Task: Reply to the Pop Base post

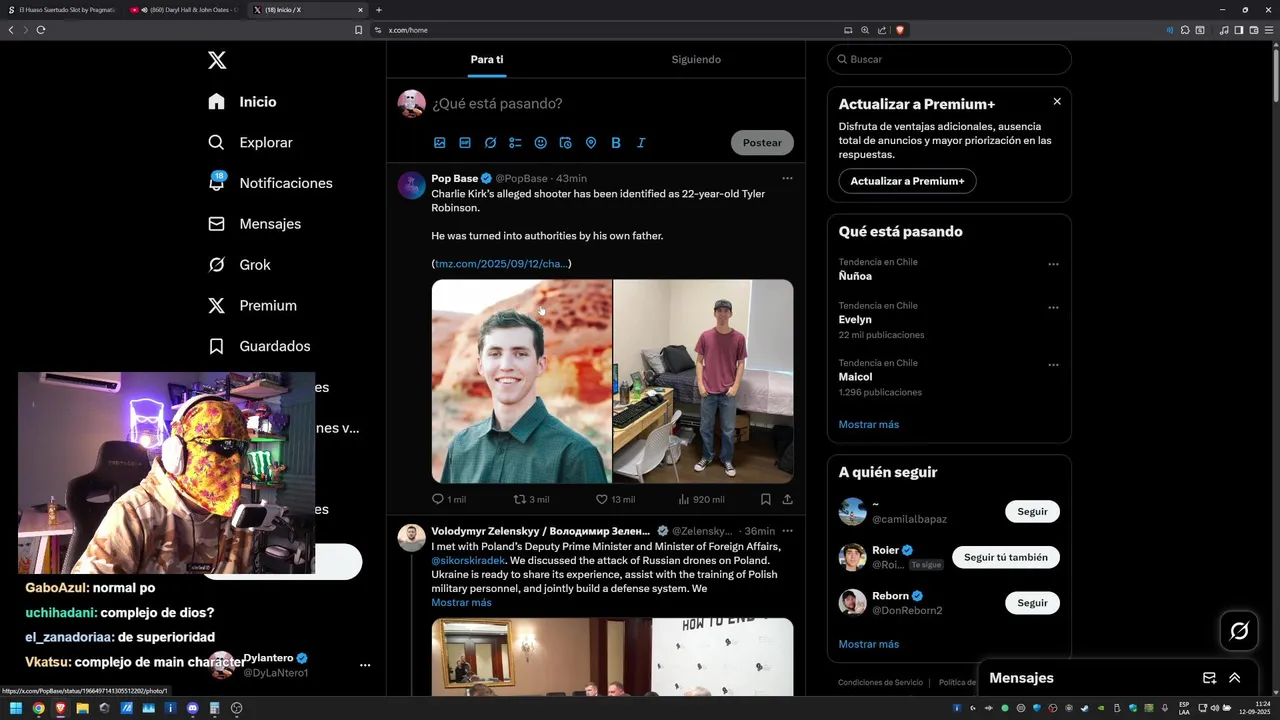Action: pyautogui.click(x=449, y=499)
